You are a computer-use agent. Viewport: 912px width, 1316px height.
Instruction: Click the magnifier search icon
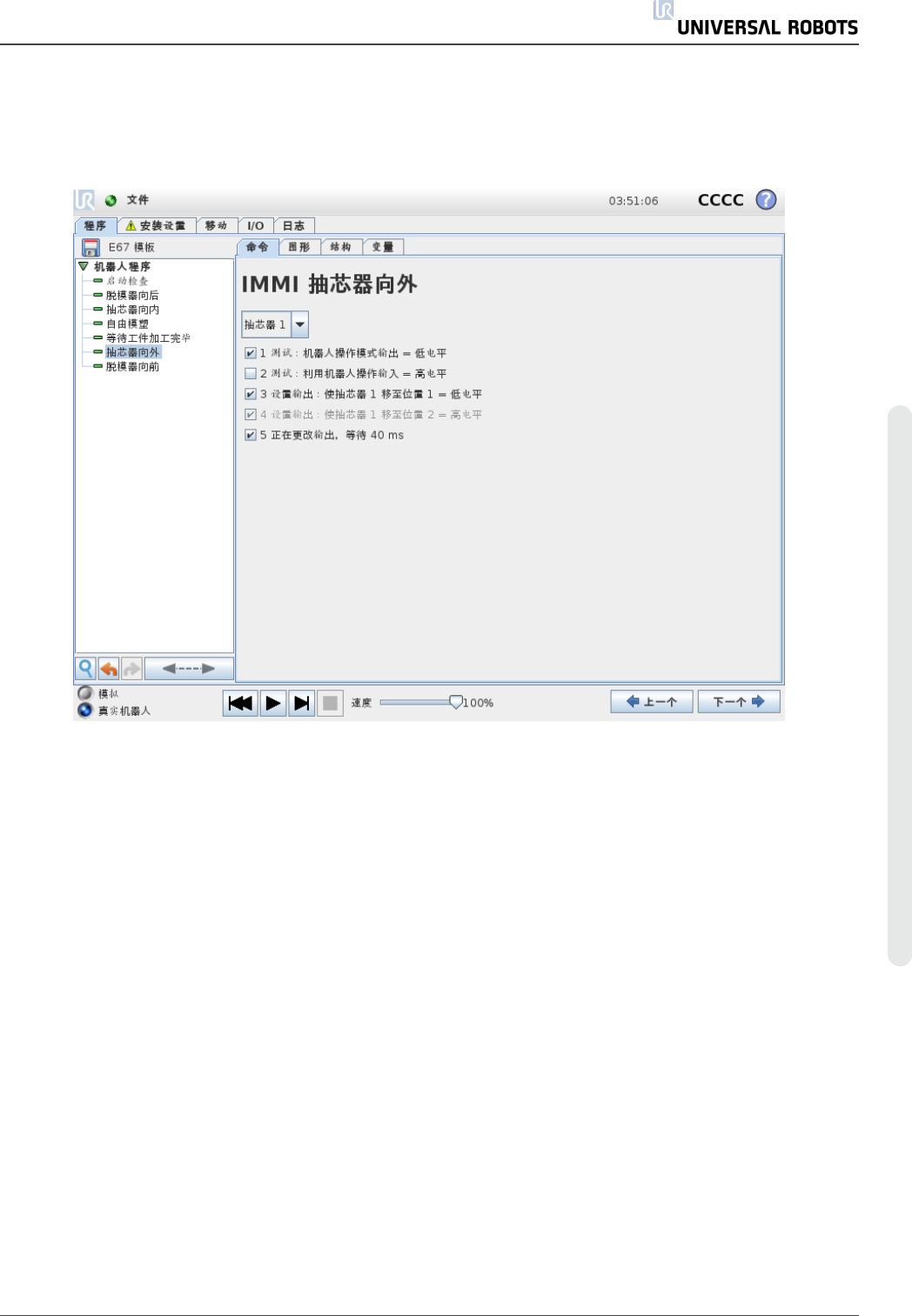point(85,668)
